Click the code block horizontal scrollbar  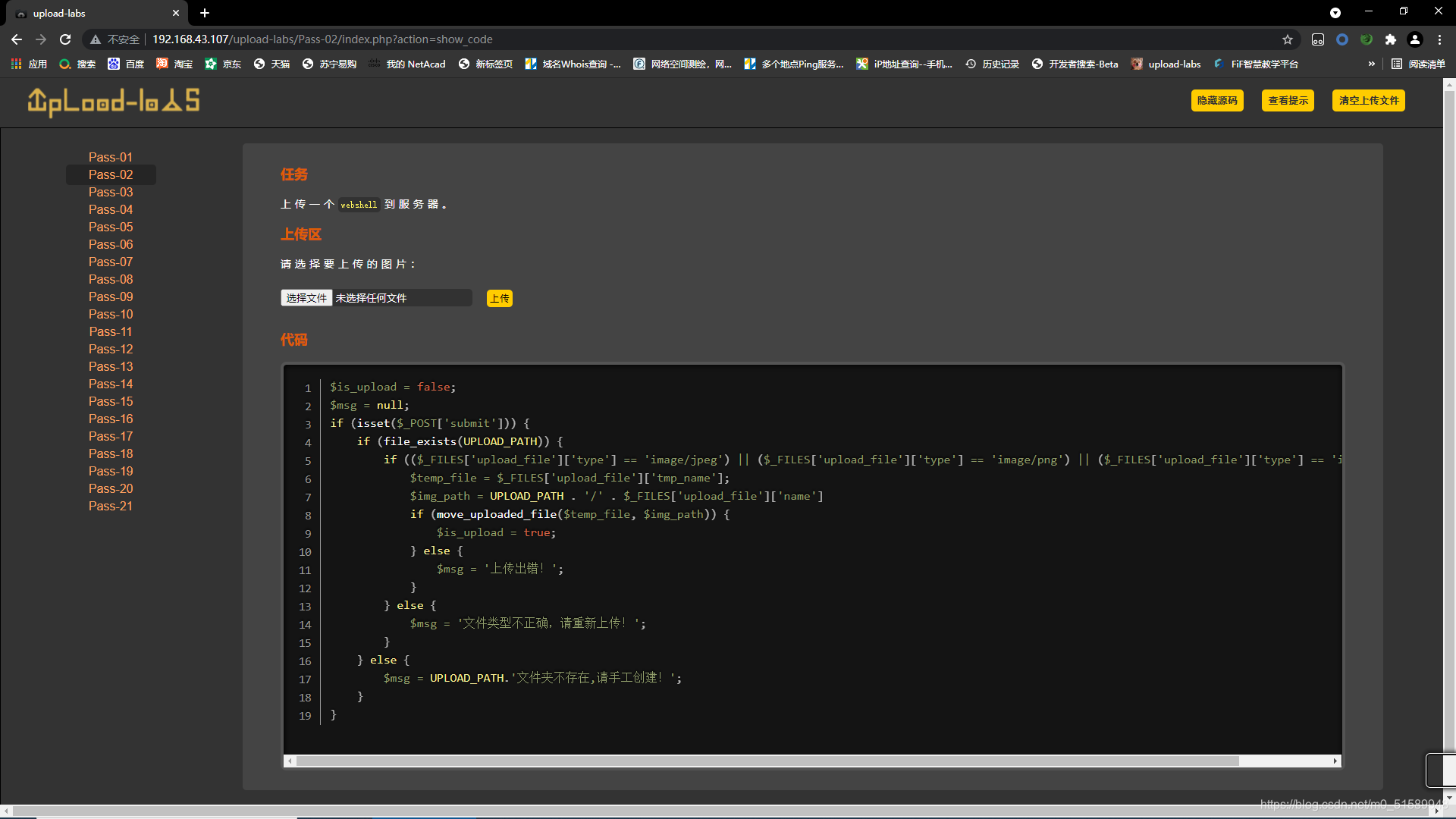[x=767, y=761]
